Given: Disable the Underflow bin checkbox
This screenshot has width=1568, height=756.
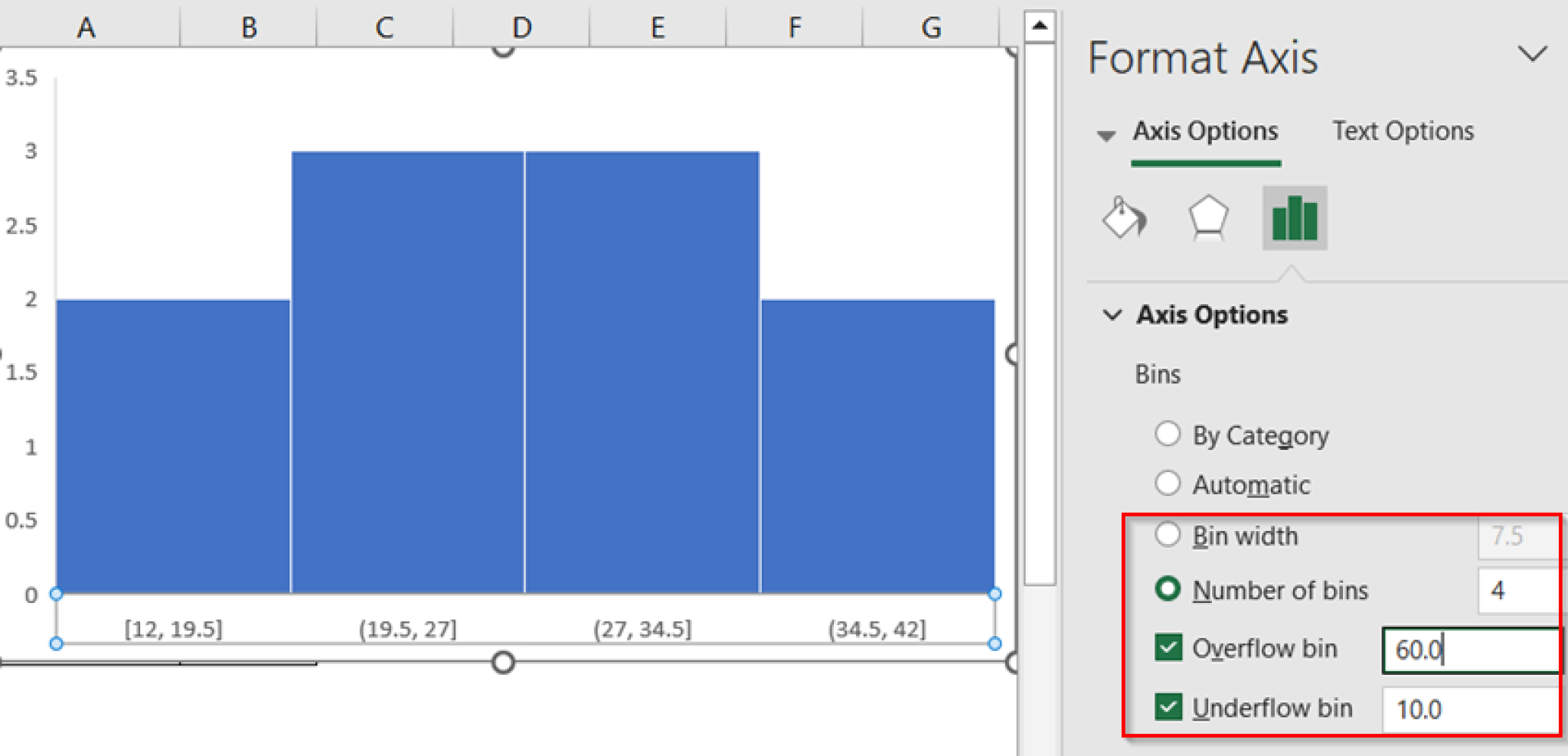Looking at the screenshot, I should [x=1168, y=708].
